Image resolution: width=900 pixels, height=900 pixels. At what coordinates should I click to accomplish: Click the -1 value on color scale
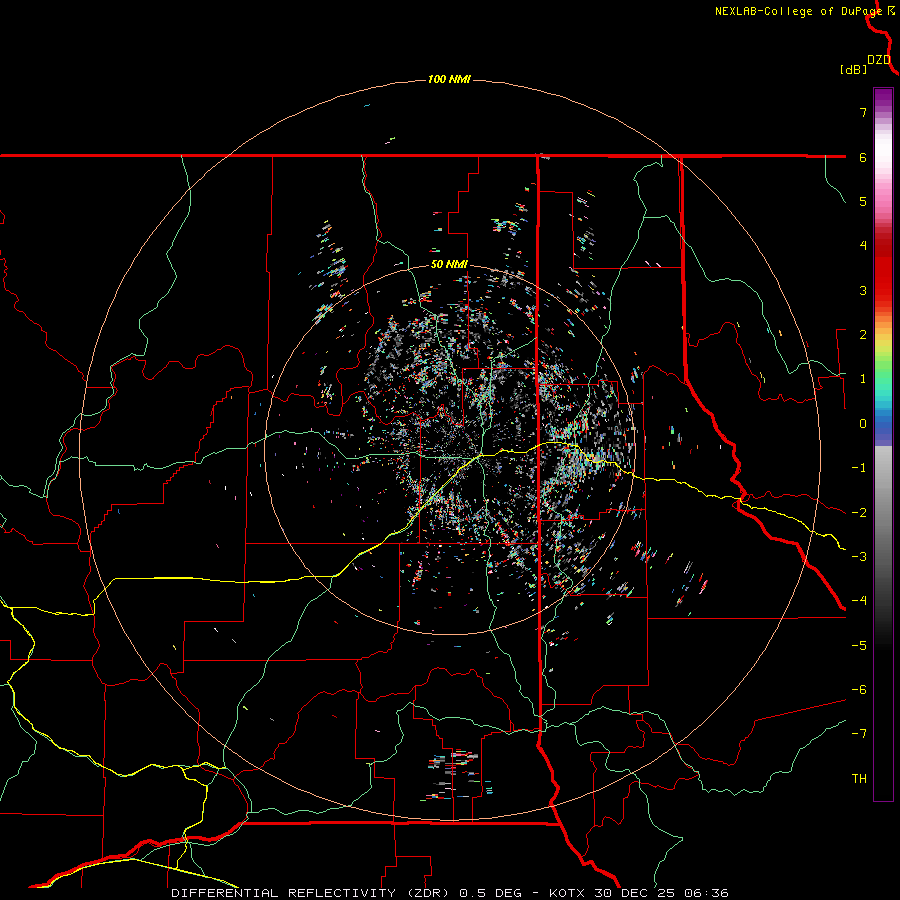[859, 468]
